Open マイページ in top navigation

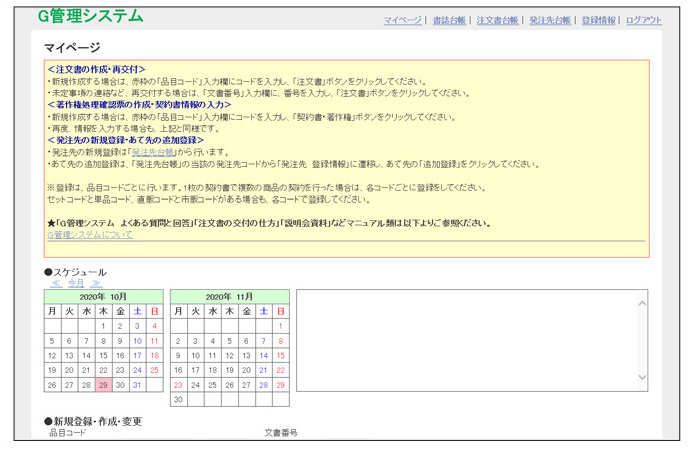(x=402, y=20)
